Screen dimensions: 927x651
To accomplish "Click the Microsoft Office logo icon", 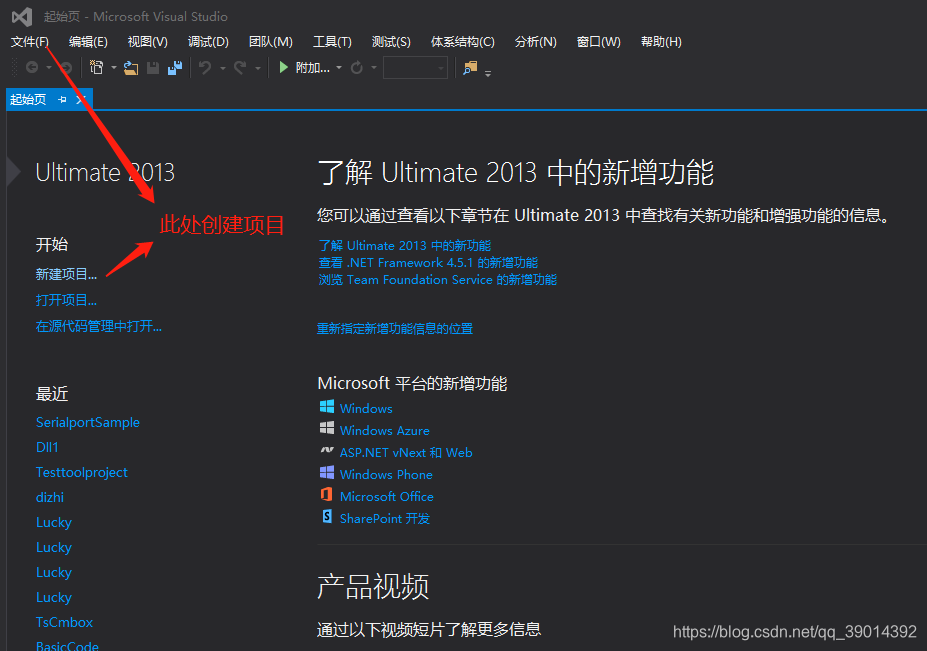I will pos(327,494).
